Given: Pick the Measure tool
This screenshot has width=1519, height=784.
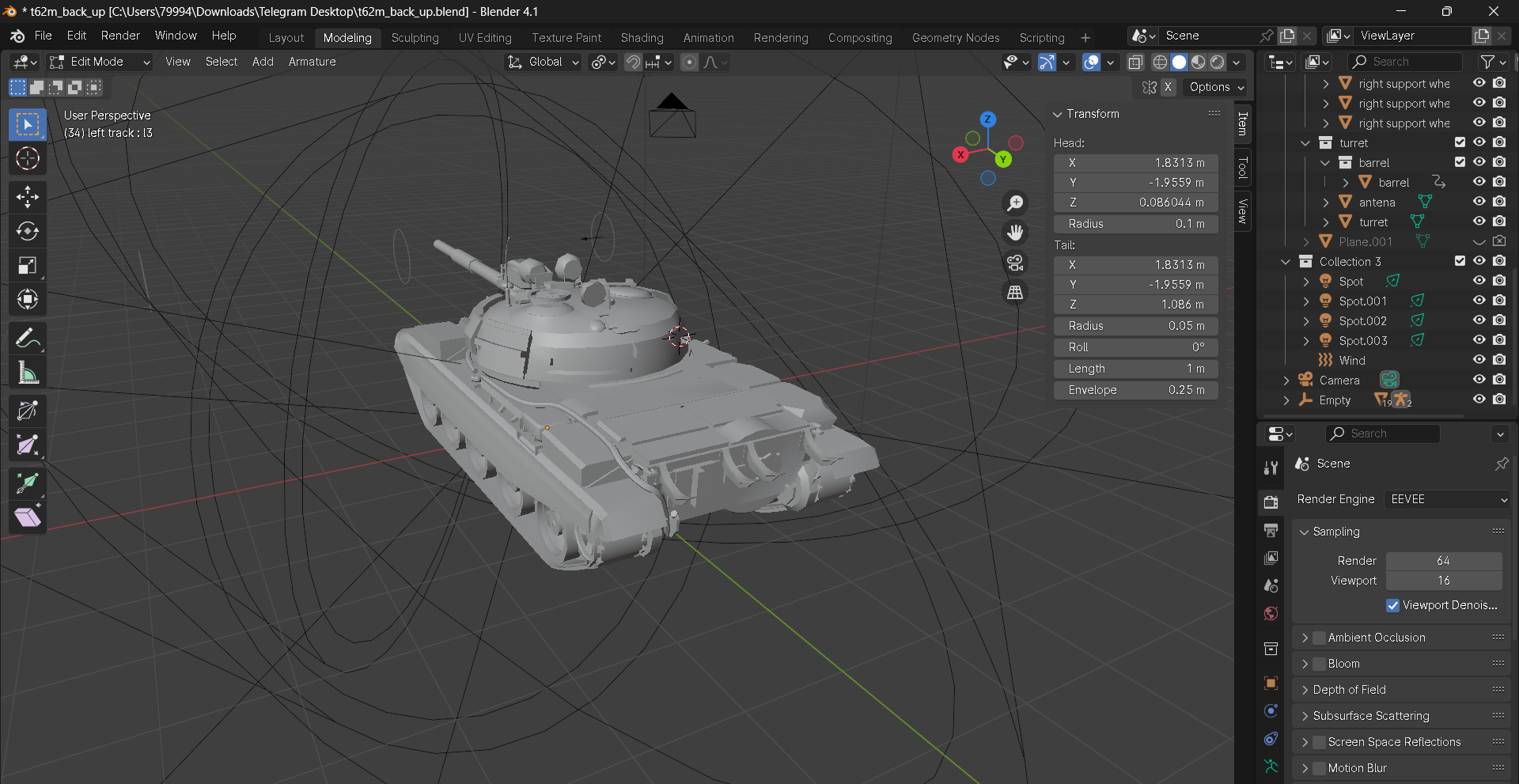Looking at the screenshot, I should coord(28,373).
